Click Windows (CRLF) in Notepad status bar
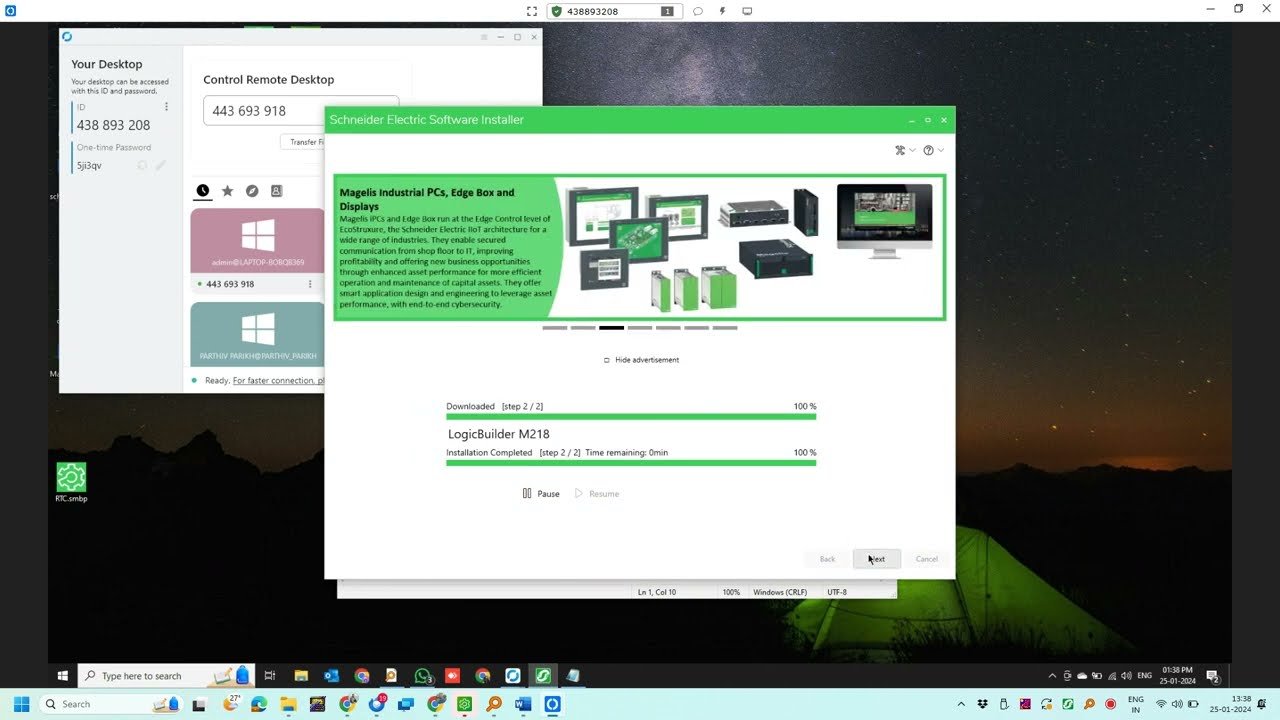This screenshot has width=1280, height=720. pyautogui.click(x=780, y=592)
